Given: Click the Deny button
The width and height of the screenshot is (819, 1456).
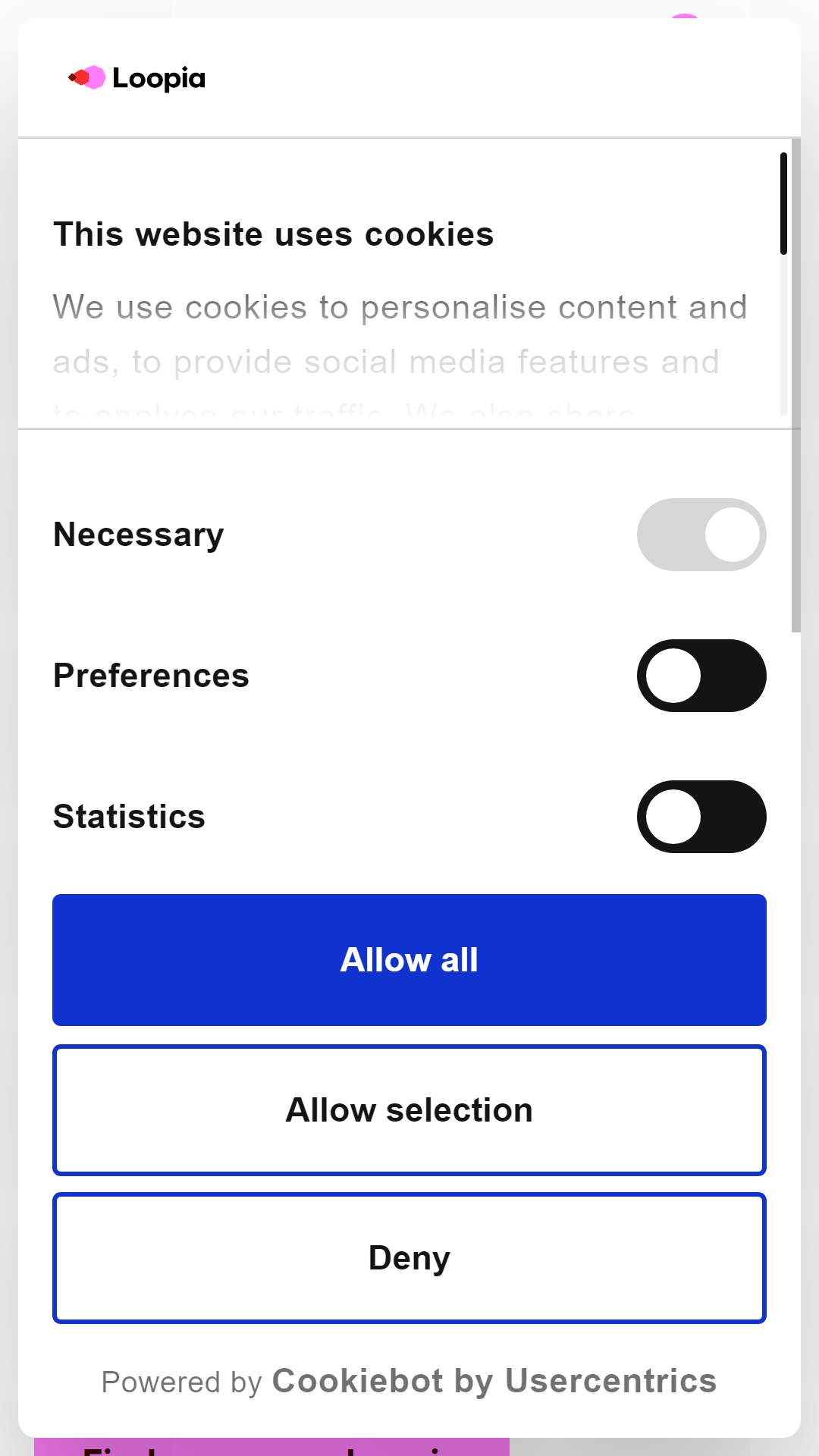Looking at the screenshot, I should [x=409, y=1258].
